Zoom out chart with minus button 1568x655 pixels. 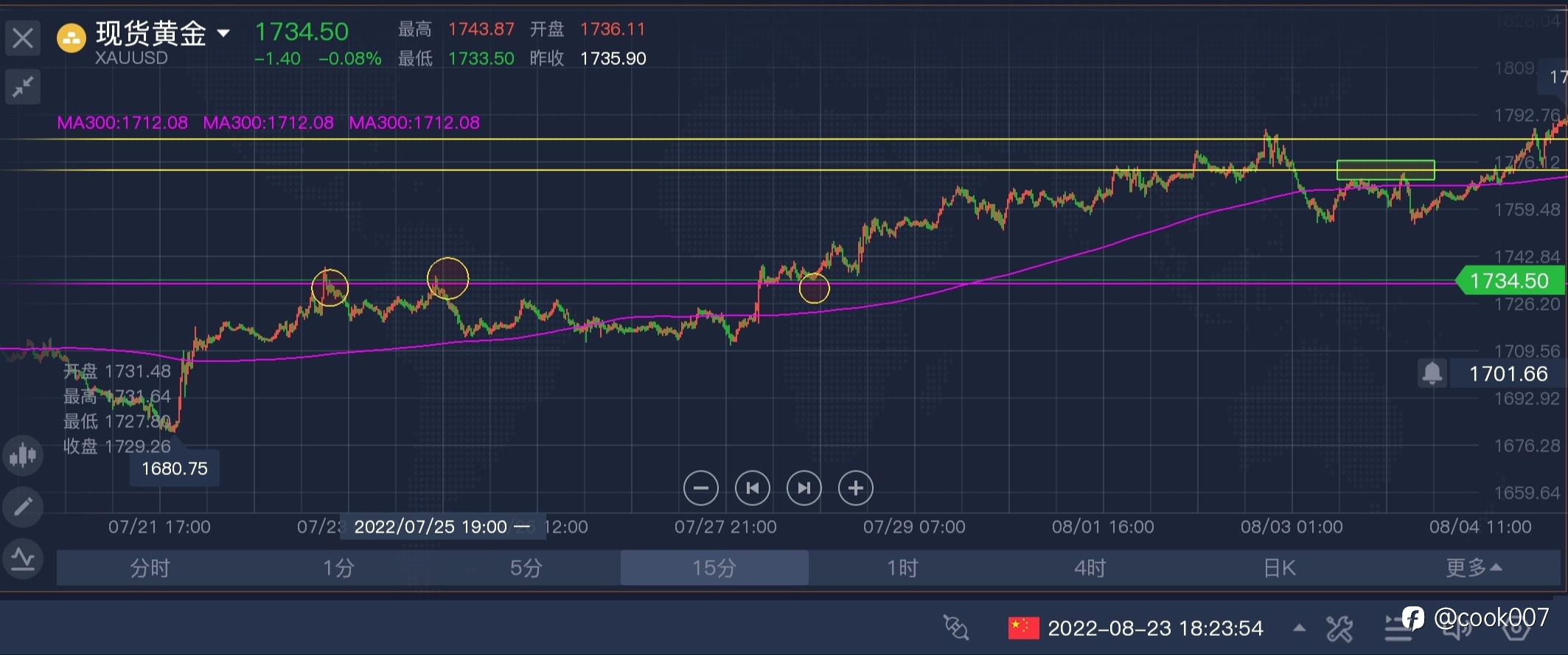(700, 488)
